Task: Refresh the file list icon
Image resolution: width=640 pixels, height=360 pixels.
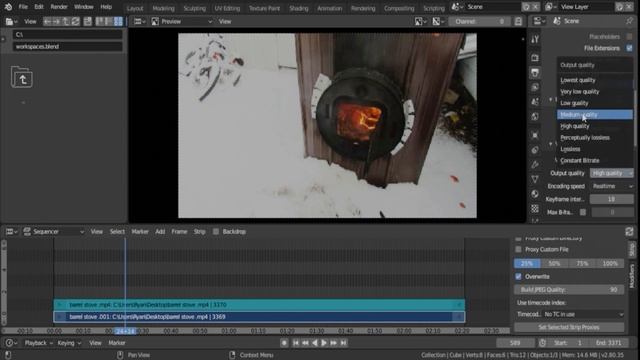Action: (76, 22)
